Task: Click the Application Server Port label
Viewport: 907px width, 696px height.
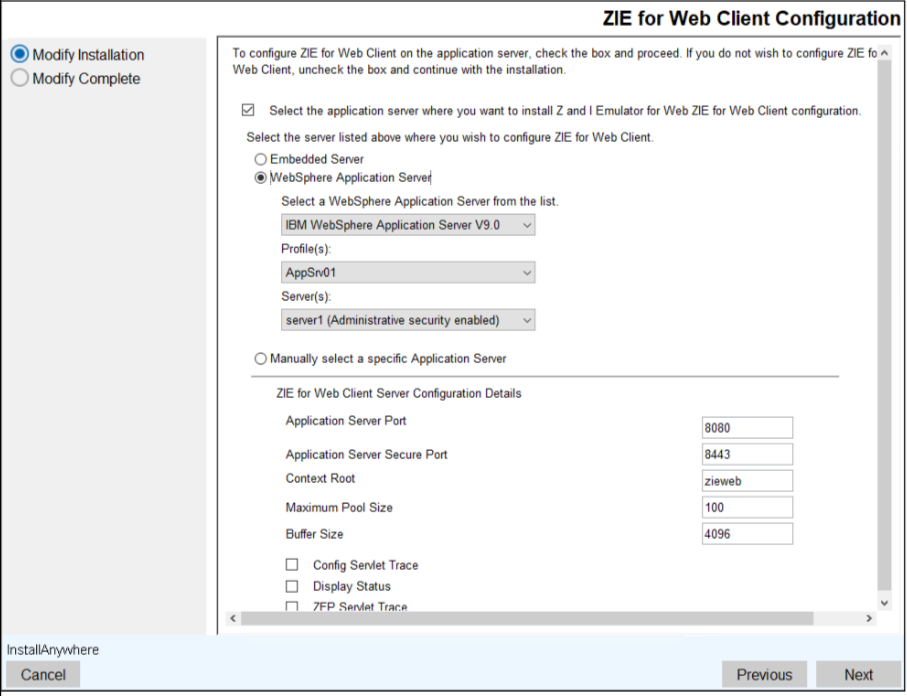Action: coord(346,421)
